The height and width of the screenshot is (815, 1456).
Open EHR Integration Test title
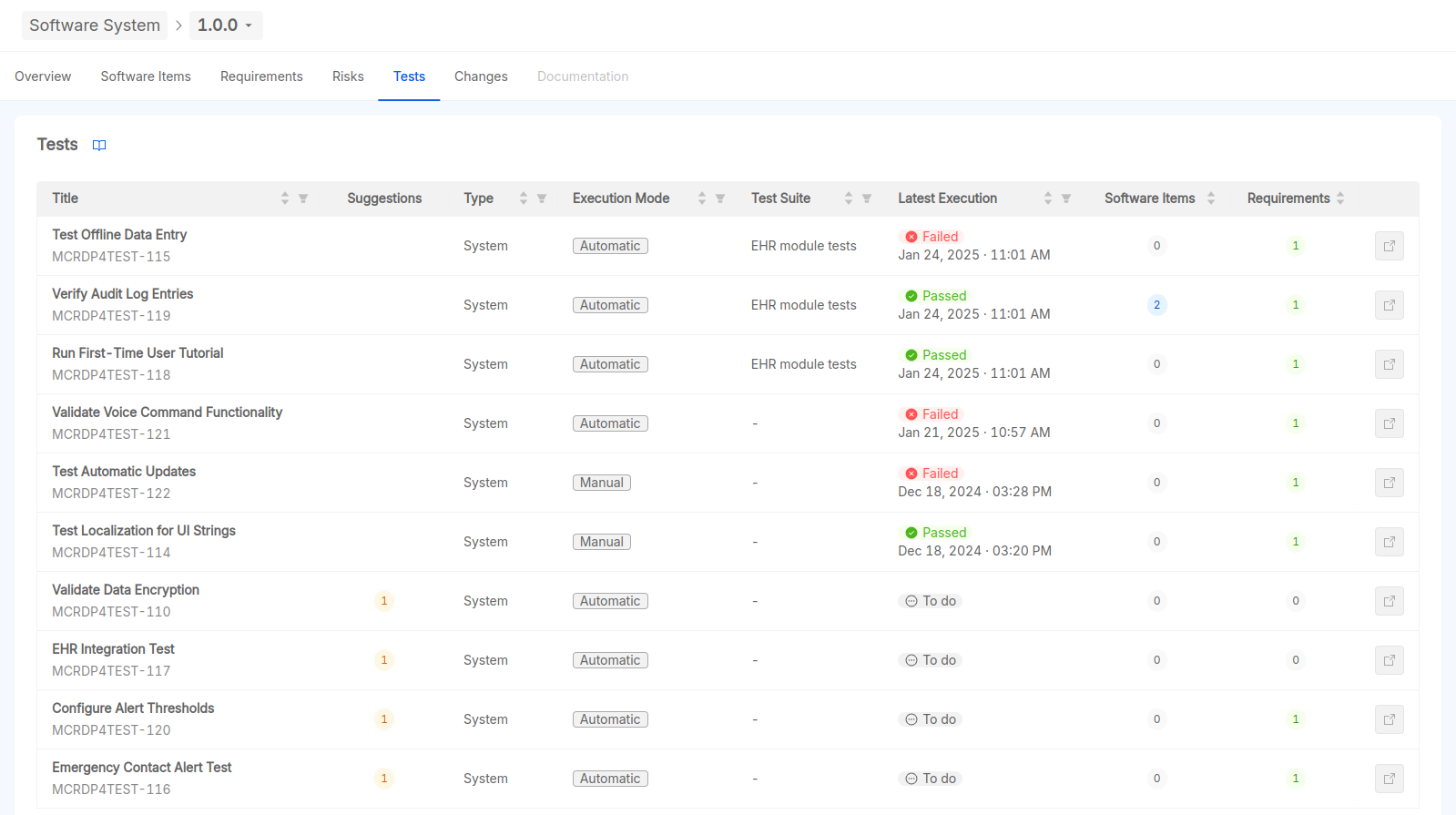[113, 649]
